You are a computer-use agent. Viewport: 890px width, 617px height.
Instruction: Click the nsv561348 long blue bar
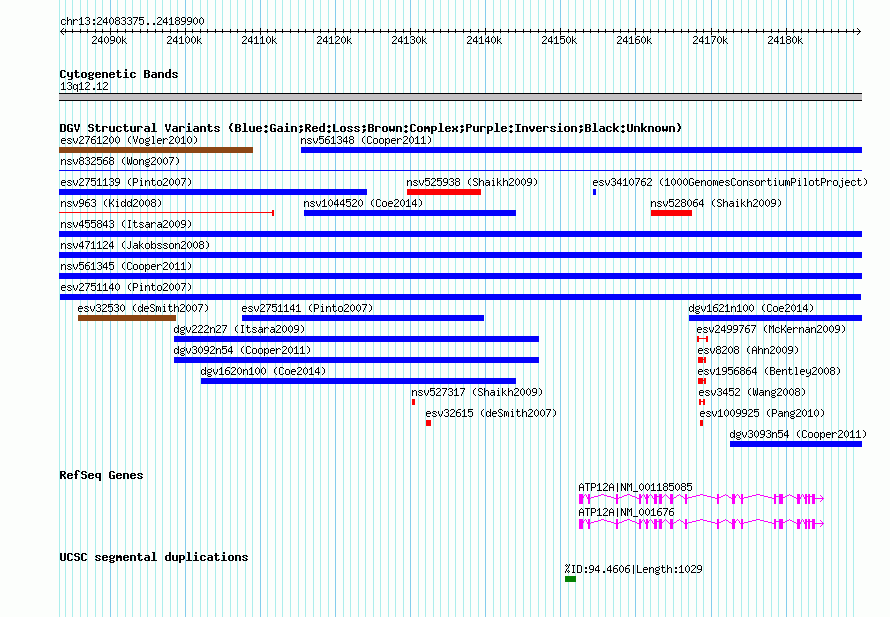click(581, 150)
